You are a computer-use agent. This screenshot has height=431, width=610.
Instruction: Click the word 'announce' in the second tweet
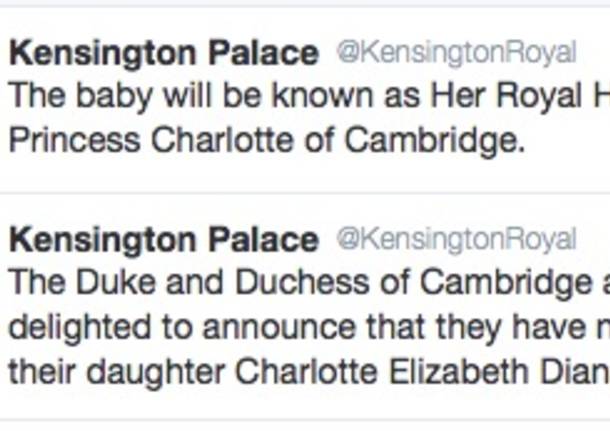(x=279, y=328)
